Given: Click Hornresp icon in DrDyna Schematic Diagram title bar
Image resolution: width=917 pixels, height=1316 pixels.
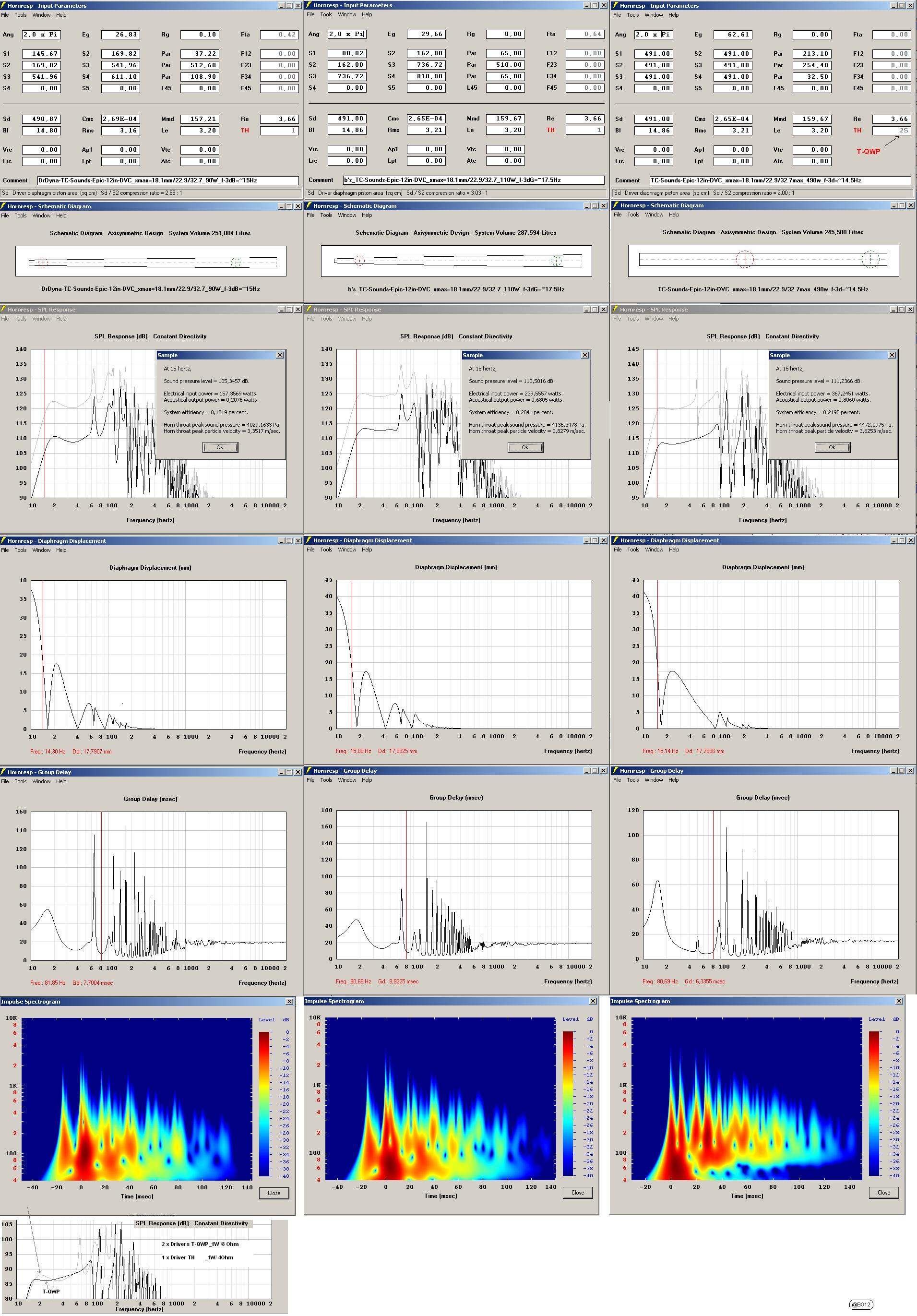Looking at the screenshot, I should pos(3,206).
